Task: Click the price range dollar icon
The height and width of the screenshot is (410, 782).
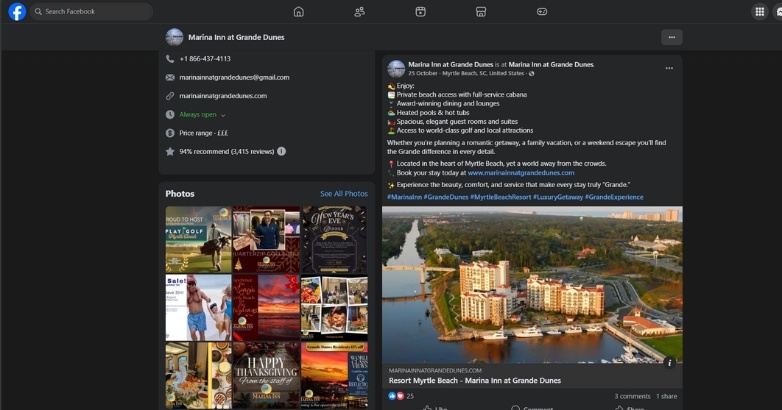Action: click(x=170, y=133)
